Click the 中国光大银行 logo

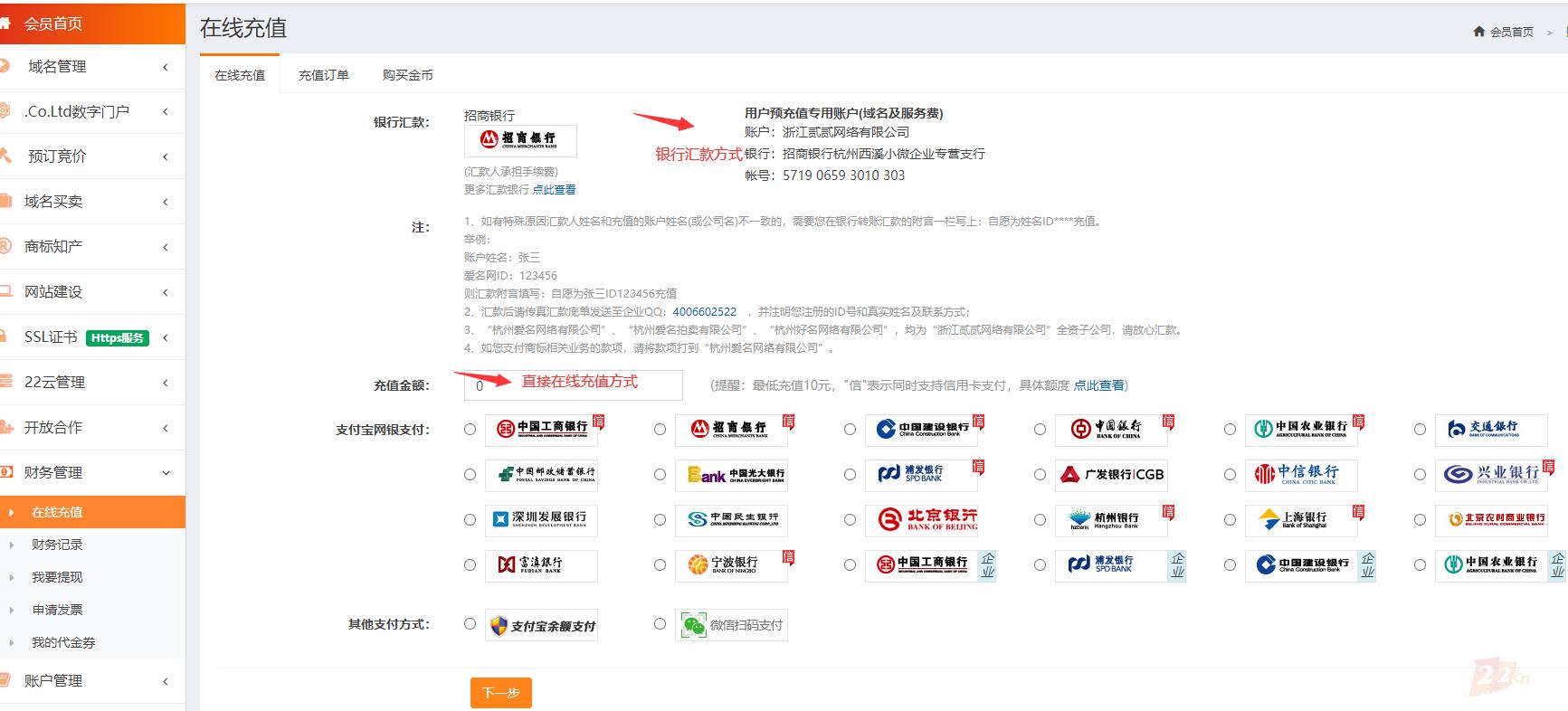(x=731, y=475)
